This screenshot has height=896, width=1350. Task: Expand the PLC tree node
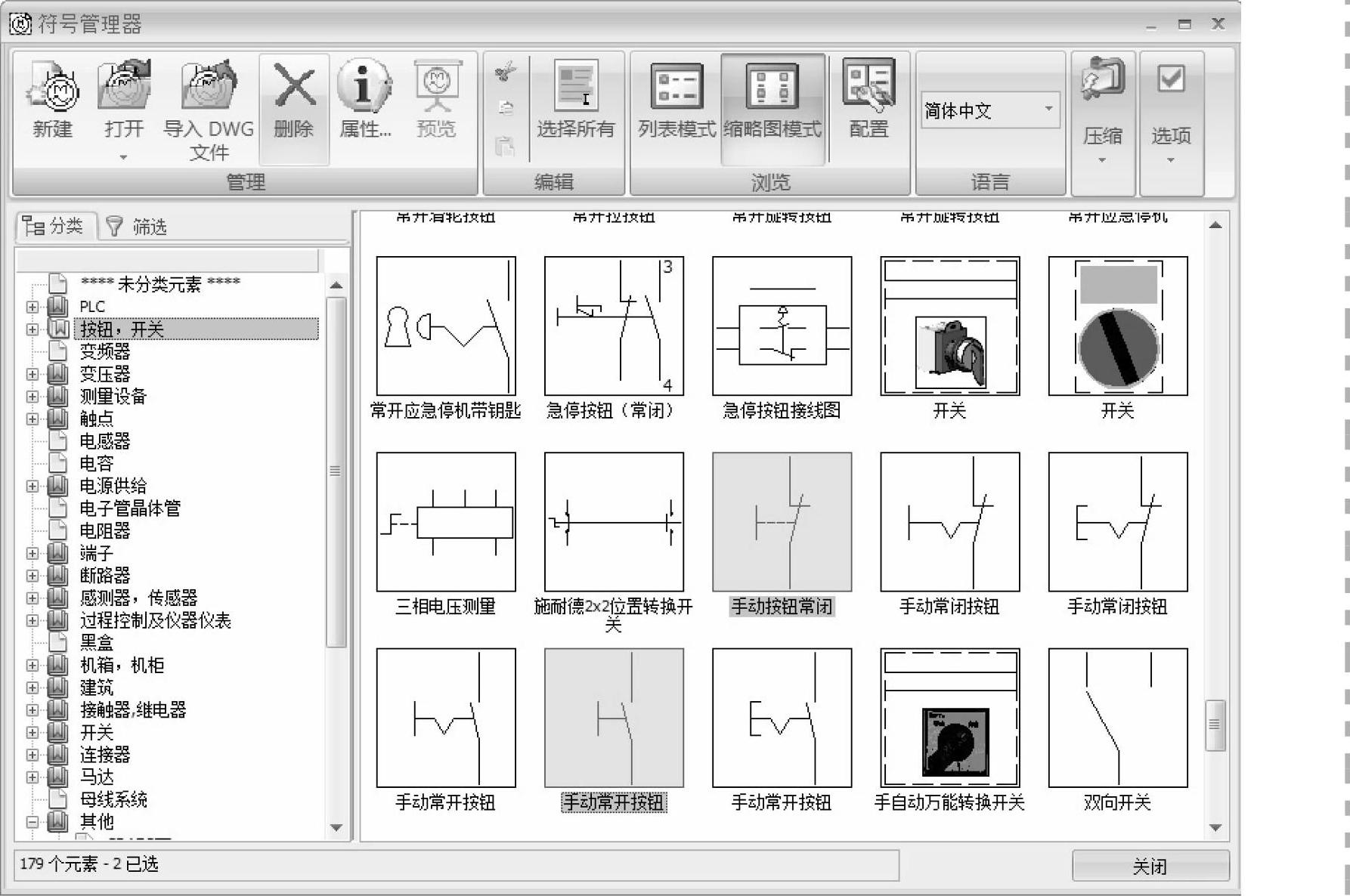click(x=32, y=307)
